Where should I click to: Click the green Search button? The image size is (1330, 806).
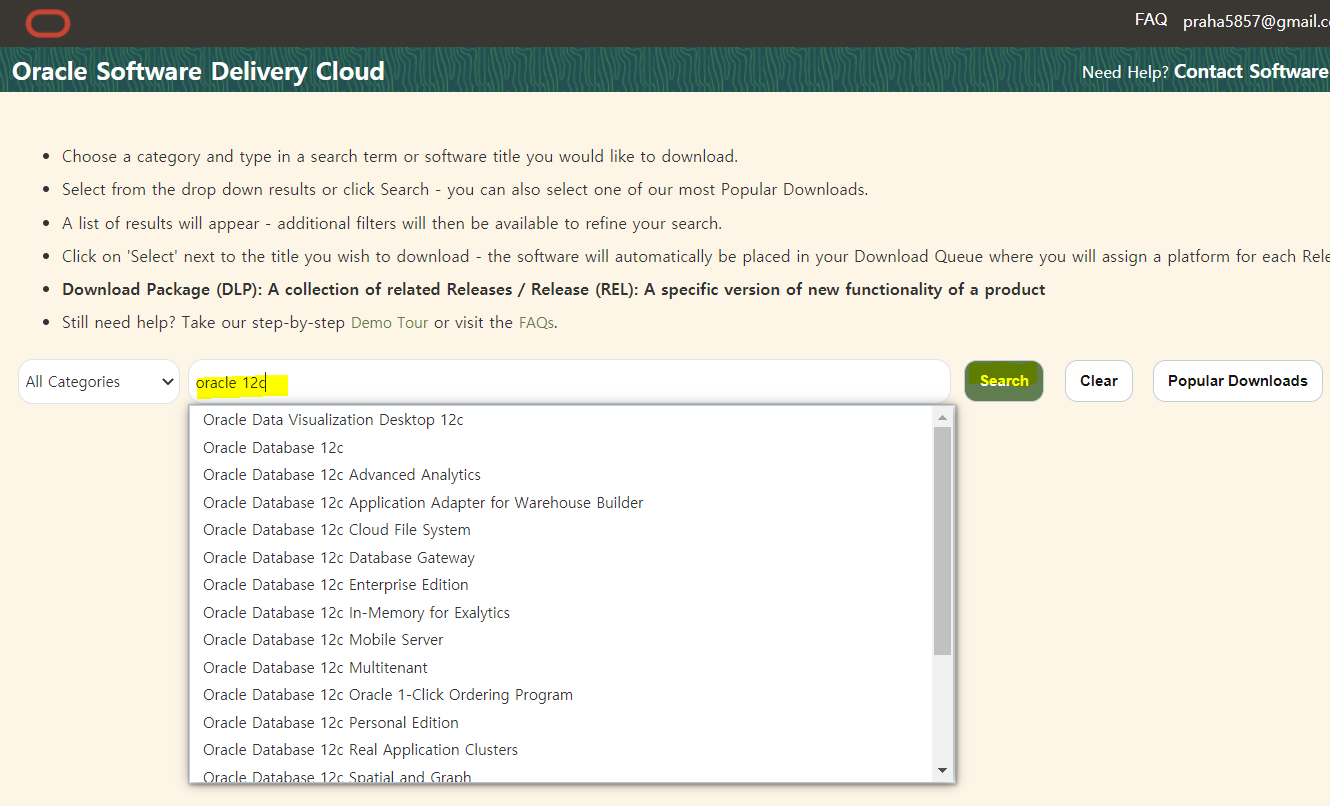pos(1004,381)
